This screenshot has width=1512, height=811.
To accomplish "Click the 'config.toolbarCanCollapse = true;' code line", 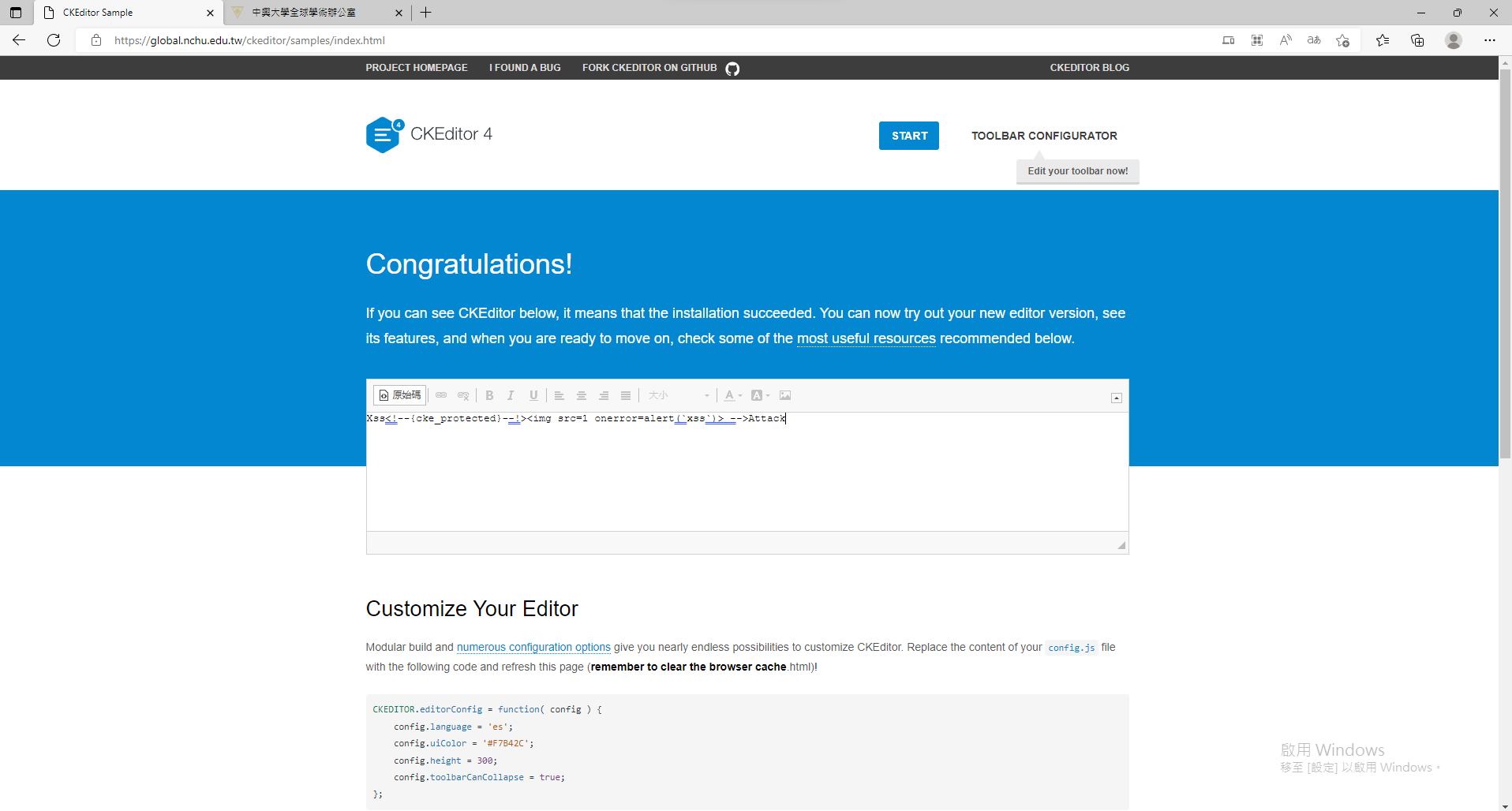I will click(x=479, y=777).
